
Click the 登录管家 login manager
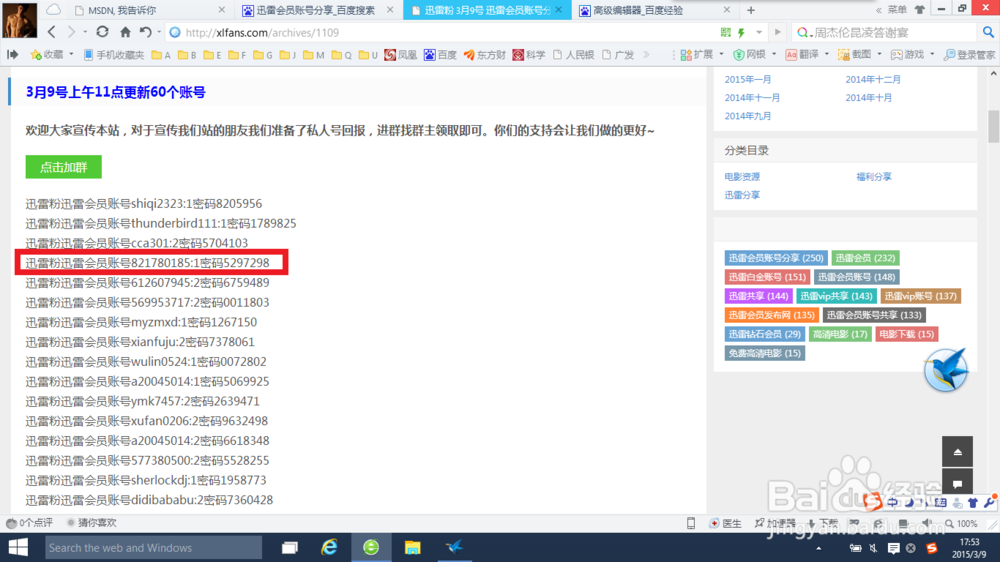click(x=969, y=55)
